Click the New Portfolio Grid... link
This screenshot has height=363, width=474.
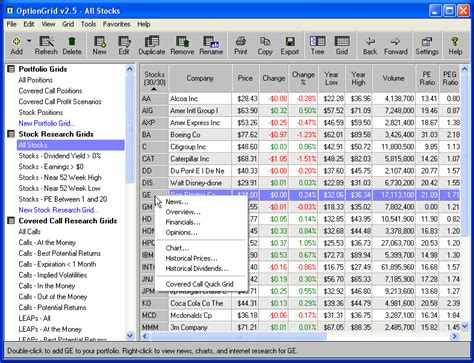[47, 123]
